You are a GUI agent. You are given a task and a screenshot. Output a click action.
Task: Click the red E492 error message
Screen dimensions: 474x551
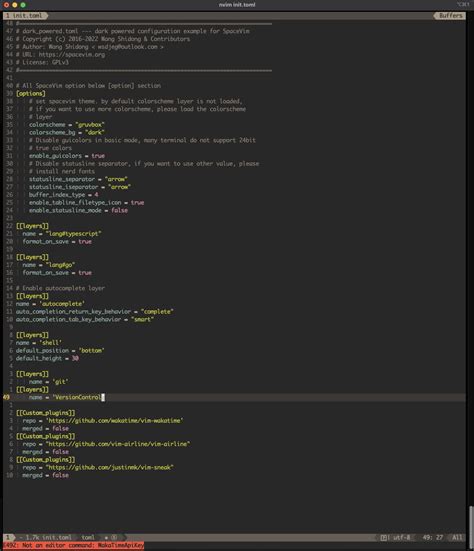pos(73,545)
